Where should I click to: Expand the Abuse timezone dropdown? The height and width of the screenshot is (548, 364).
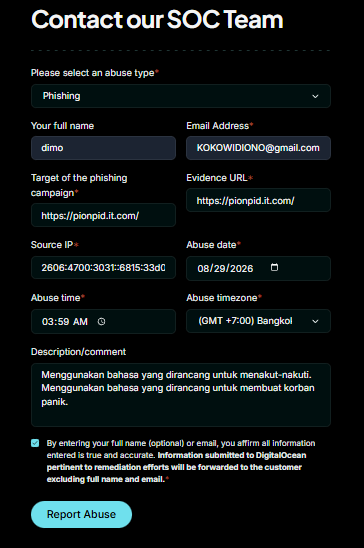[x=258, y=321]
